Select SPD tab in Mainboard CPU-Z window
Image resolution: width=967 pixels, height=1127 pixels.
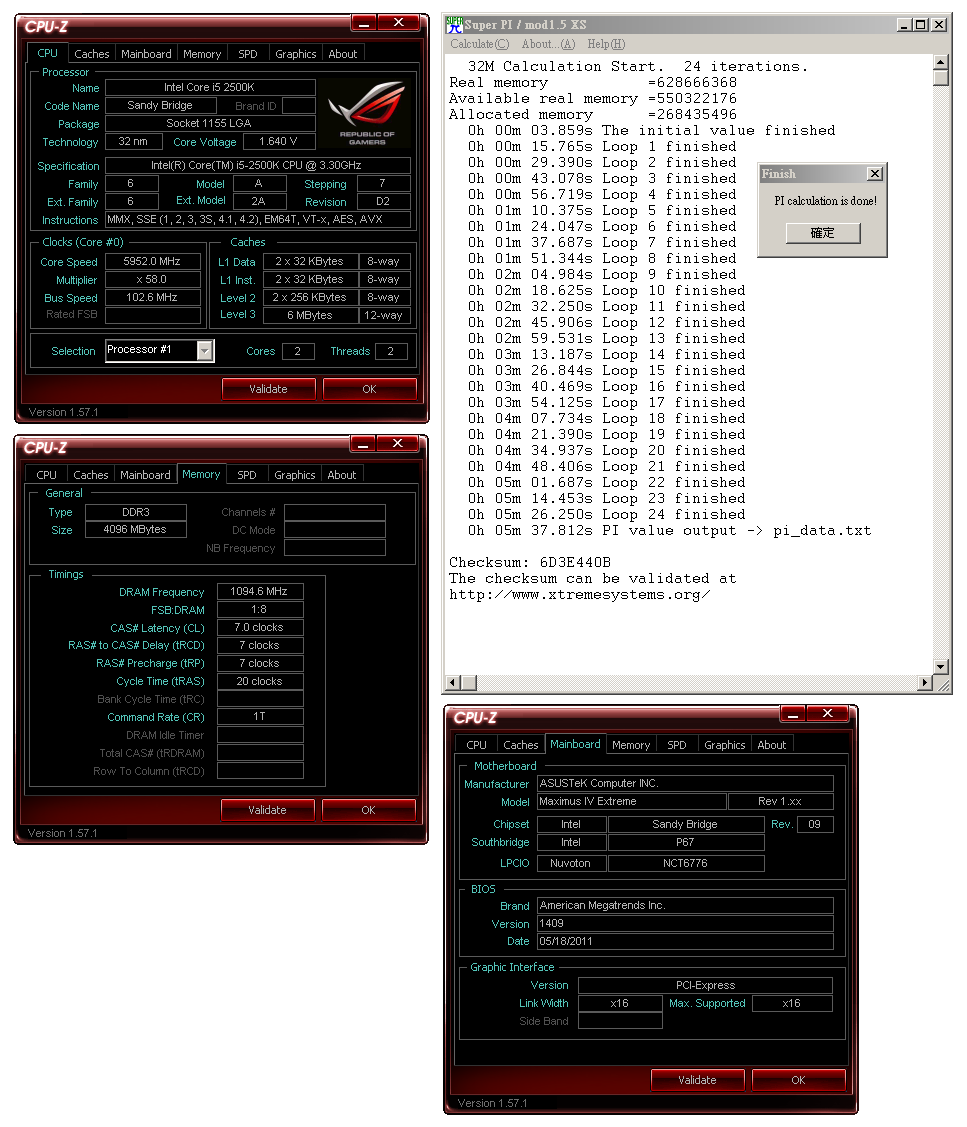point(677,745)
